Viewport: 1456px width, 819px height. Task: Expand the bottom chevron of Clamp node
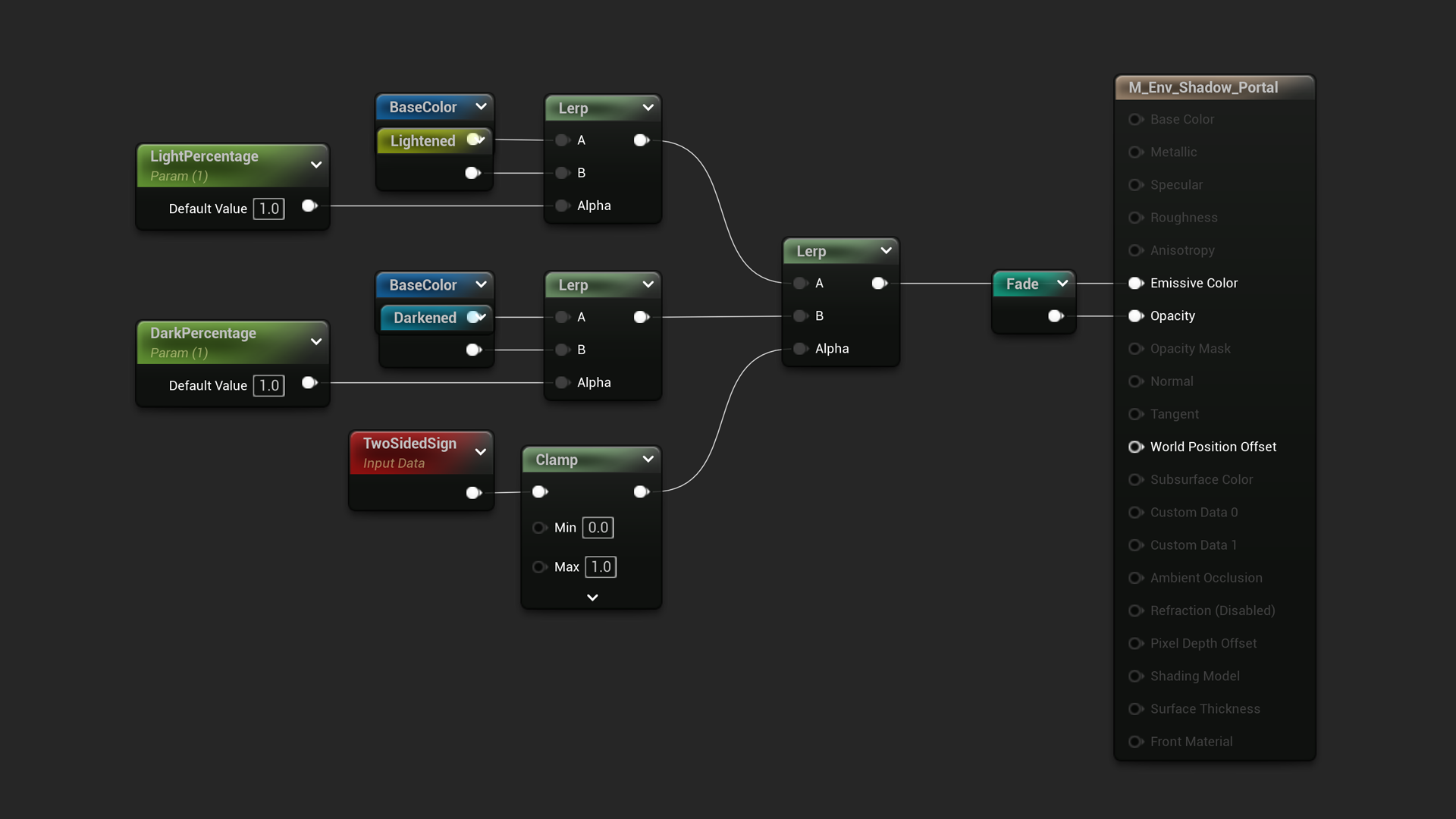click(x=592, y=598)
